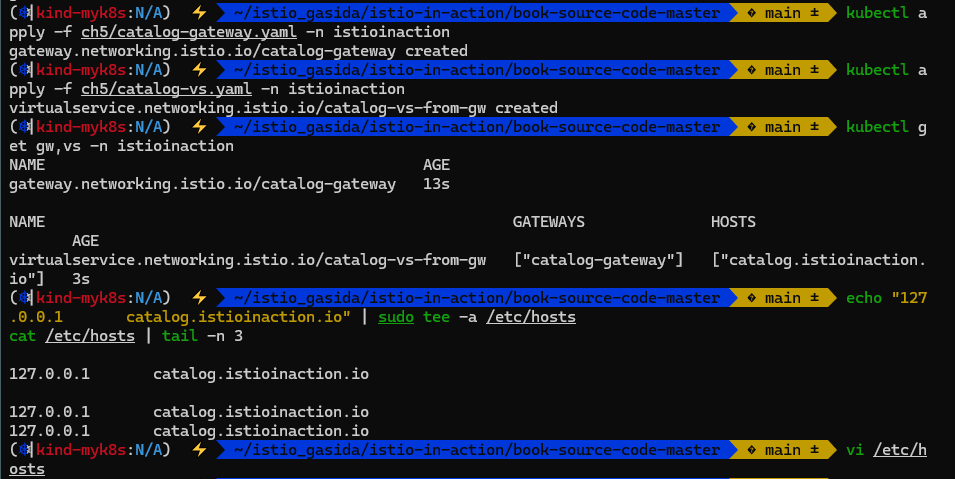The height and width of the screenshot is (479, 955).
Task: Click the git branch diamond in the kubectl get prompt
Action: coord(752,127)
